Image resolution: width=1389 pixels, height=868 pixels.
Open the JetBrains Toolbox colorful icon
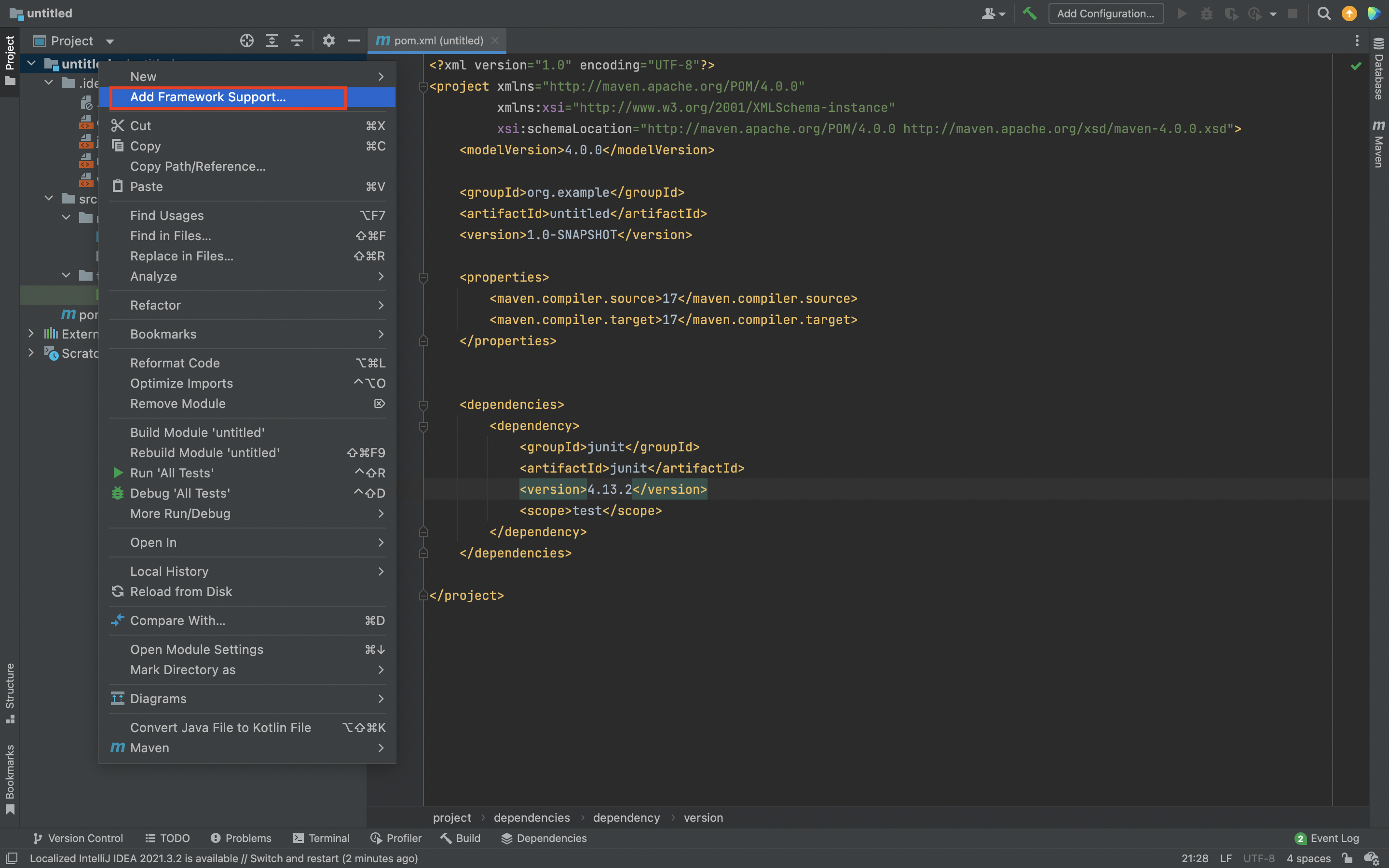click(x=1374, y=13)
